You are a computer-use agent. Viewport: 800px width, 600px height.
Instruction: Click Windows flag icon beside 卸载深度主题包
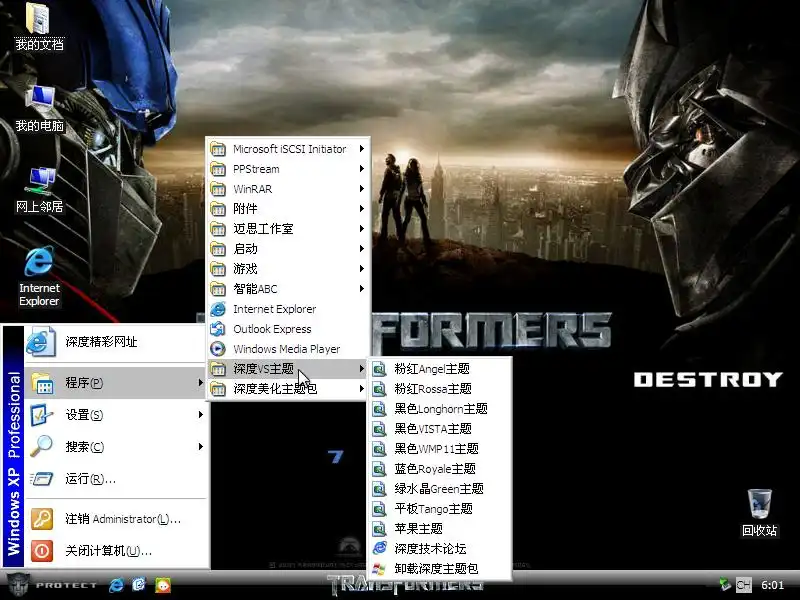(x=379, y=568)
